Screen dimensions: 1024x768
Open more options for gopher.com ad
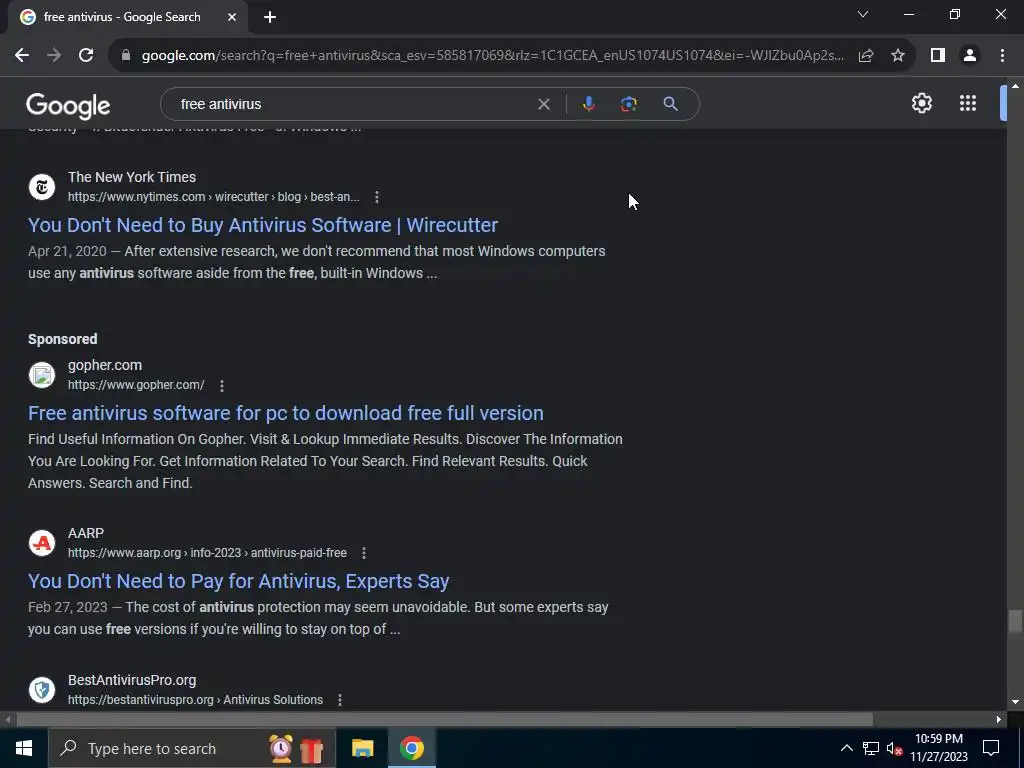pyautogui.click(x=222, y=385)
